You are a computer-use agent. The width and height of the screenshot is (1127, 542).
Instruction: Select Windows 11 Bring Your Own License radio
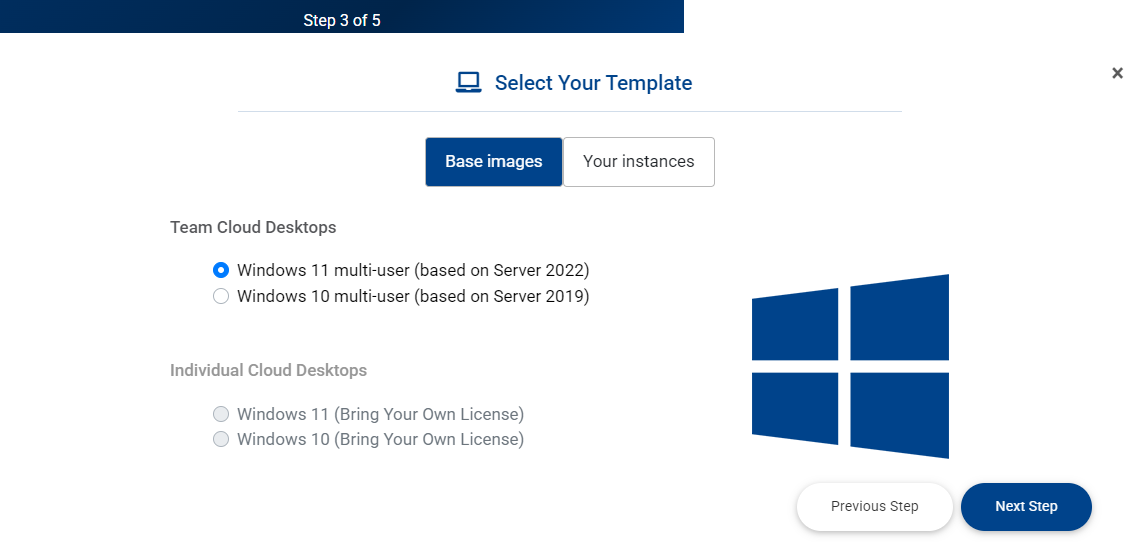221,414
